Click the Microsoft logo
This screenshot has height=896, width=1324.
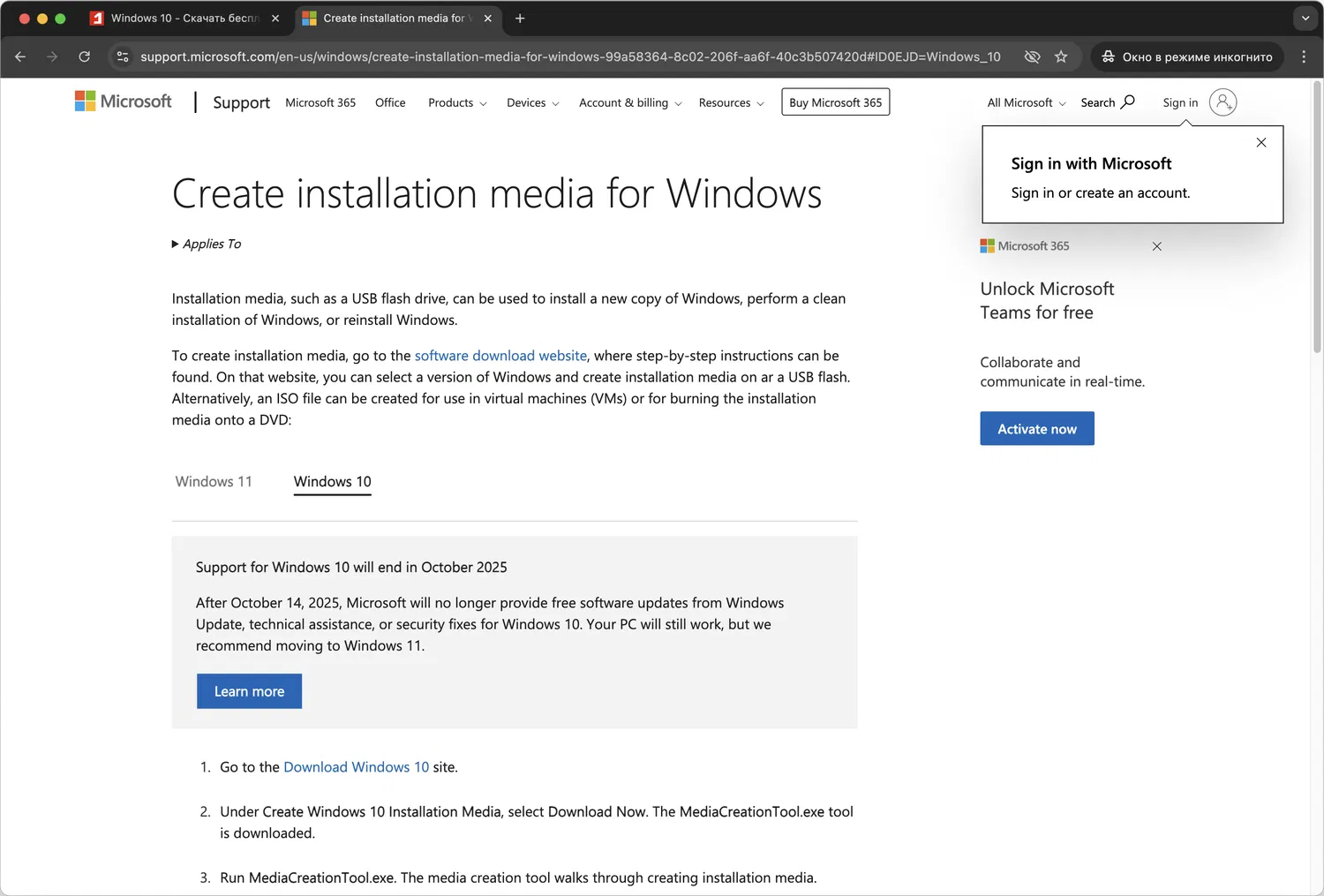124,102
